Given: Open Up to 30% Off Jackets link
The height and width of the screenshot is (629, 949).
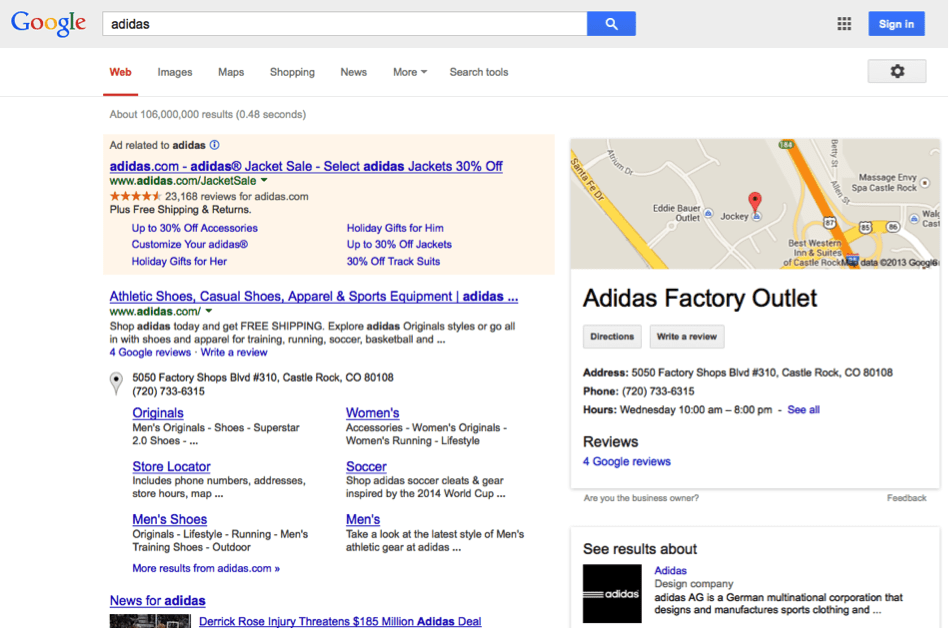Looking at the screenshot, I should click(399, 245).
